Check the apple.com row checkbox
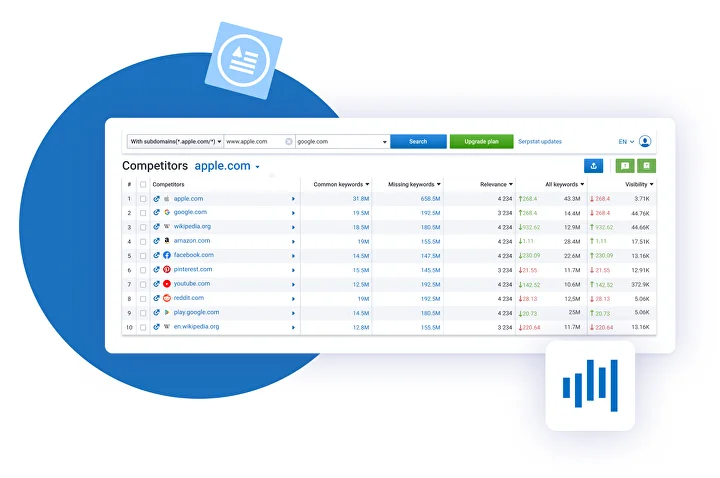720x478 pixels. pos(143,199)
